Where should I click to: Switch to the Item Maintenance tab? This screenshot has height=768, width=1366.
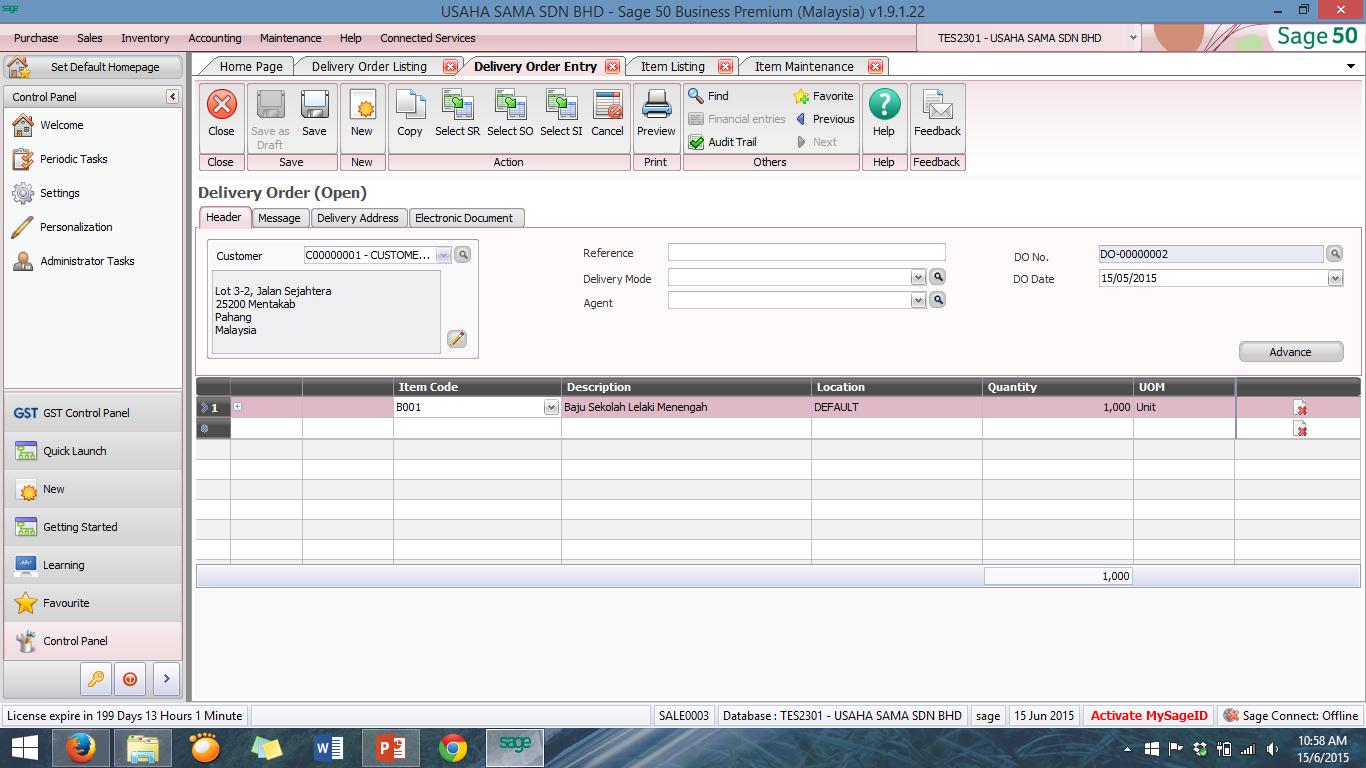point(804,66)
